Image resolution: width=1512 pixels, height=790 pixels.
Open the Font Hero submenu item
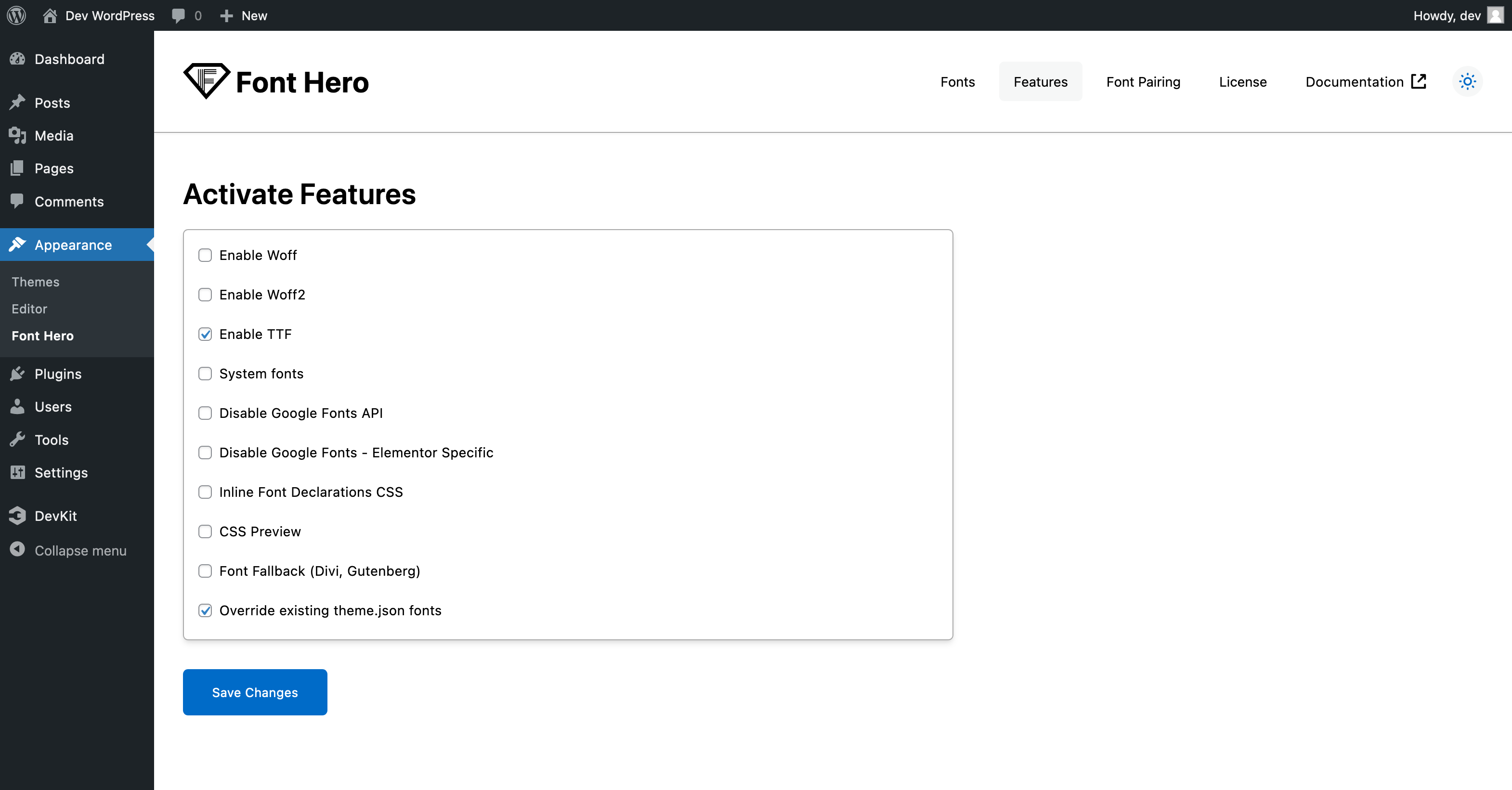[42, 336]
